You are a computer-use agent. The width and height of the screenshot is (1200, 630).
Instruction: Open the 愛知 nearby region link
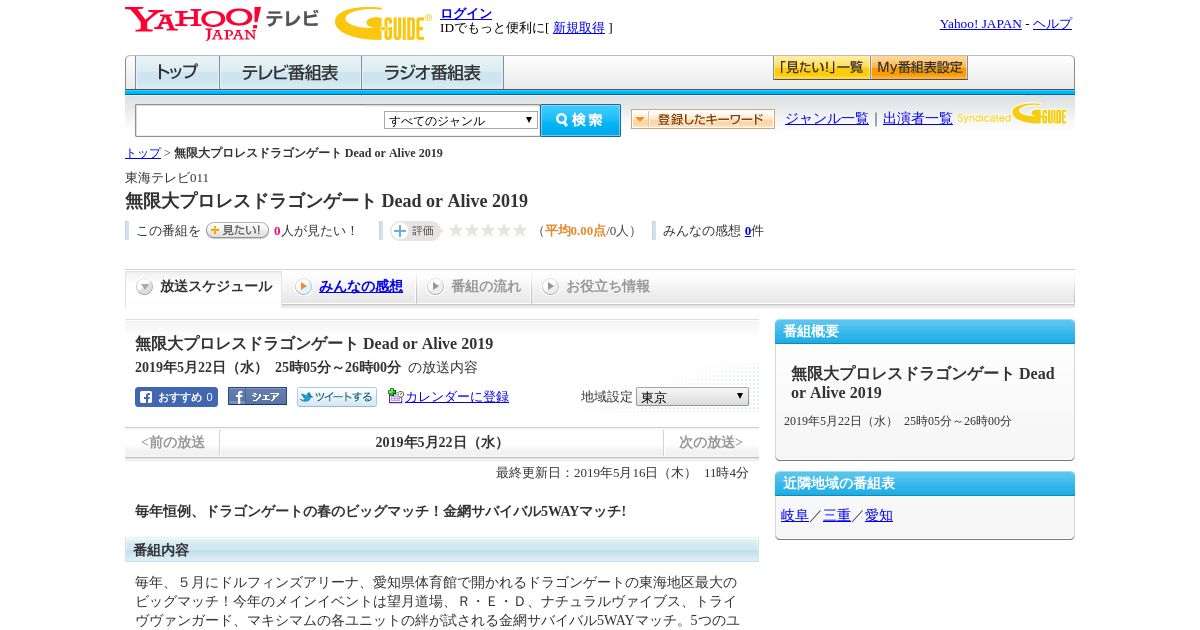(879, 516)
